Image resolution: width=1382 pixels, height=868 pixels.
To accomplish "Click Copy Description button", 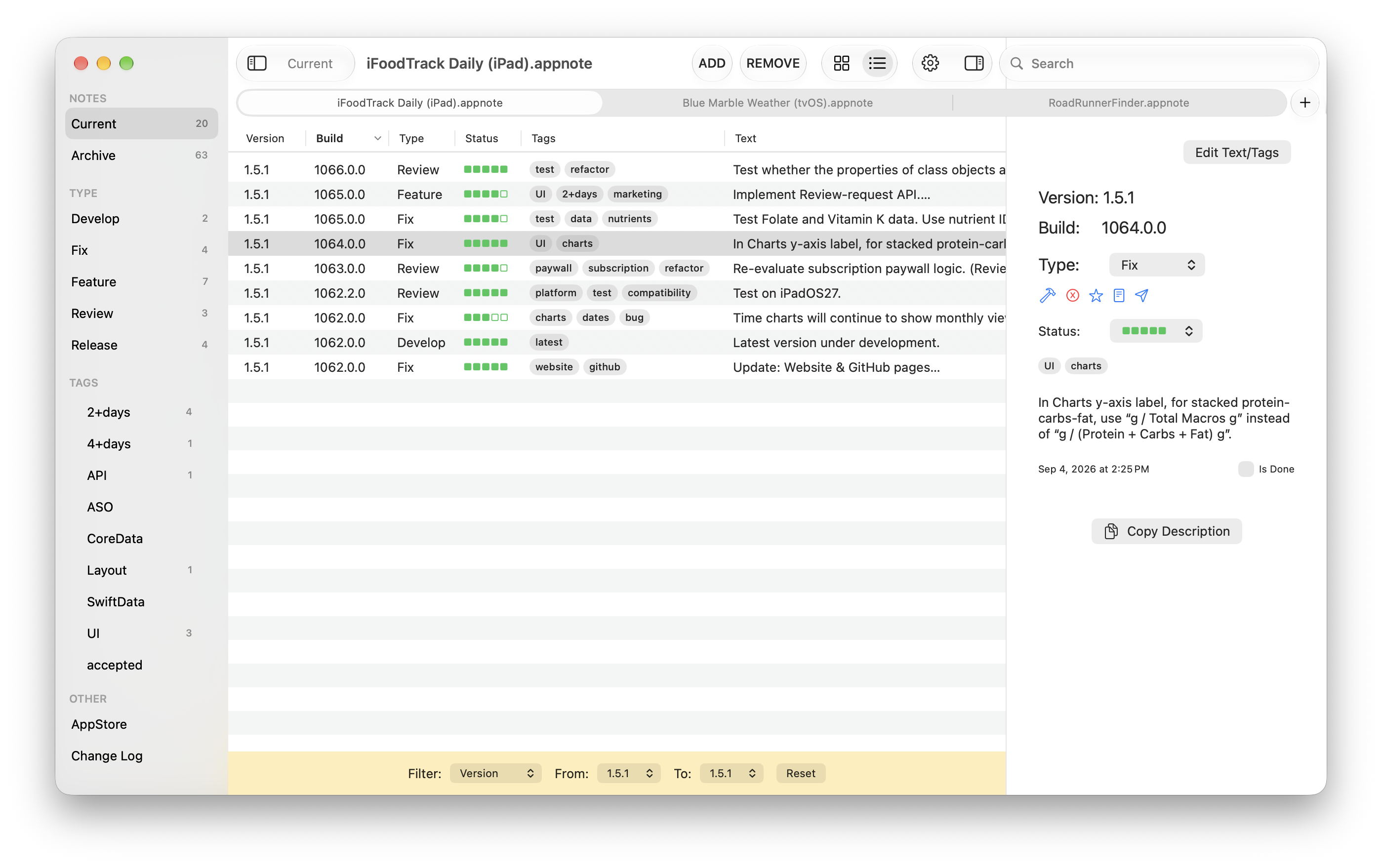I will click(x=1166, y=531).
